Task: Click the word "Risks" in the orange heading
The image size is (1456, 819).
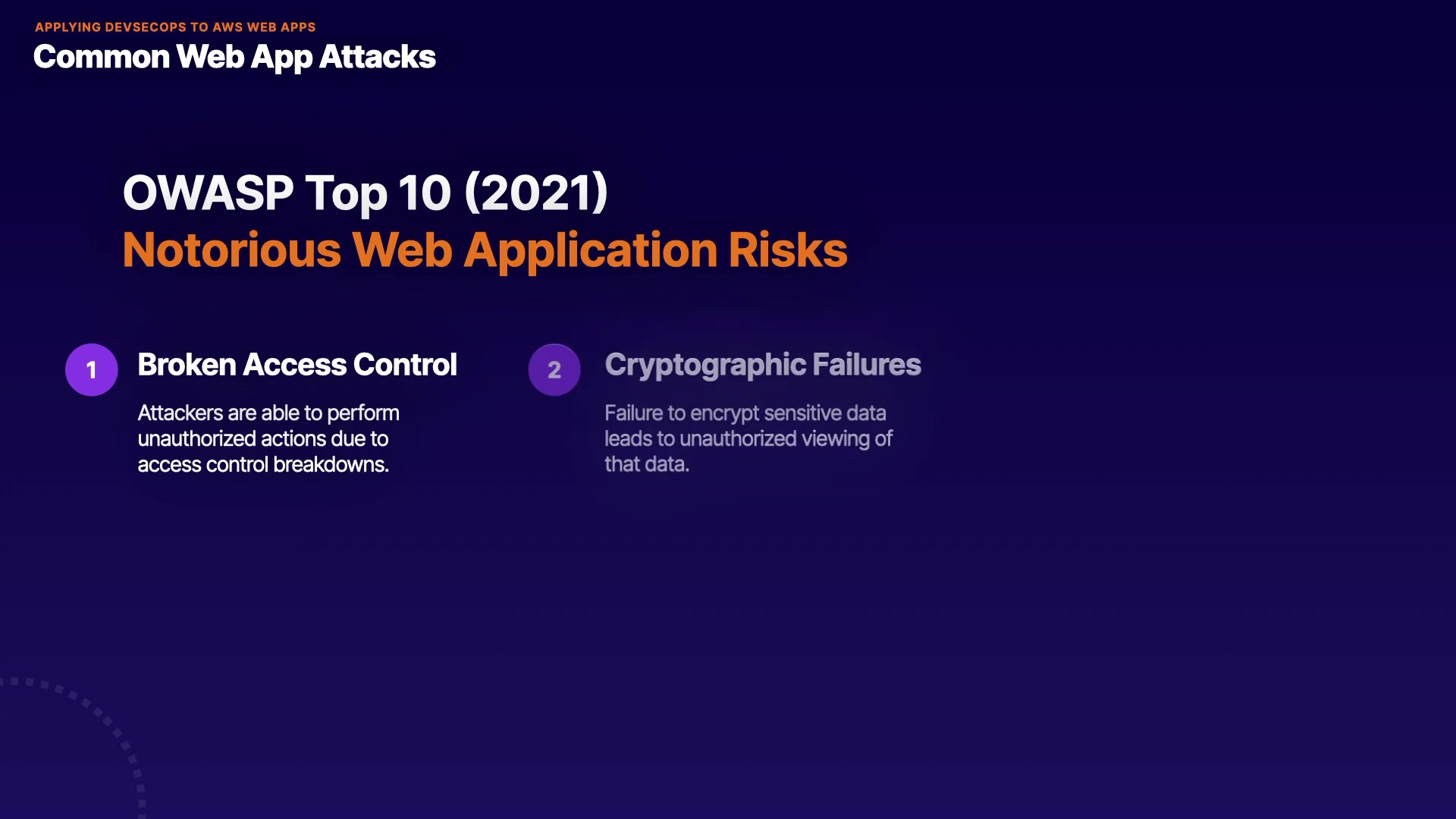Action: tap(788, 250)
